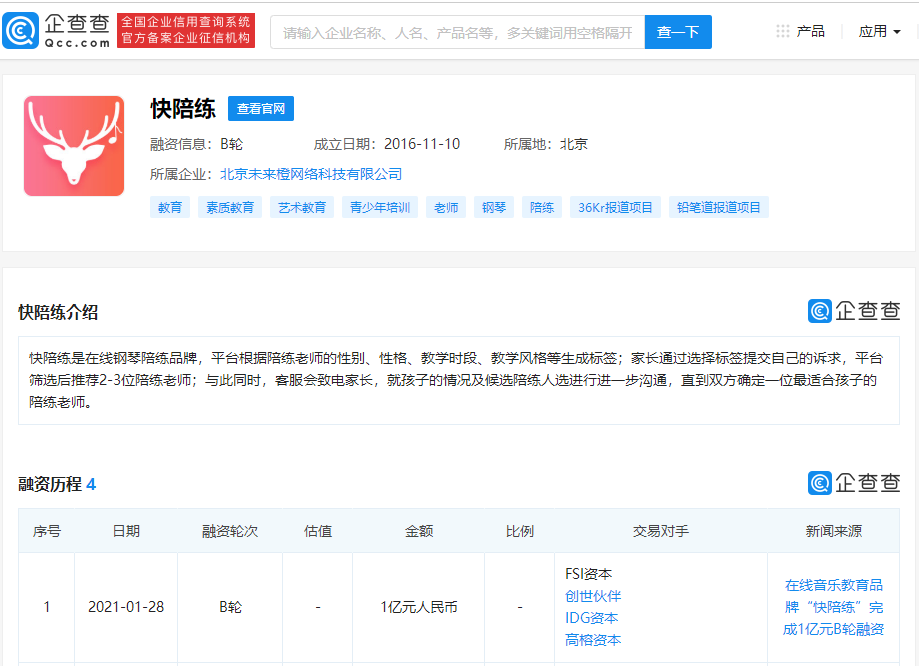Click the 融资信息 B轮 text
The image size is (919, 666).
(196, 144)
